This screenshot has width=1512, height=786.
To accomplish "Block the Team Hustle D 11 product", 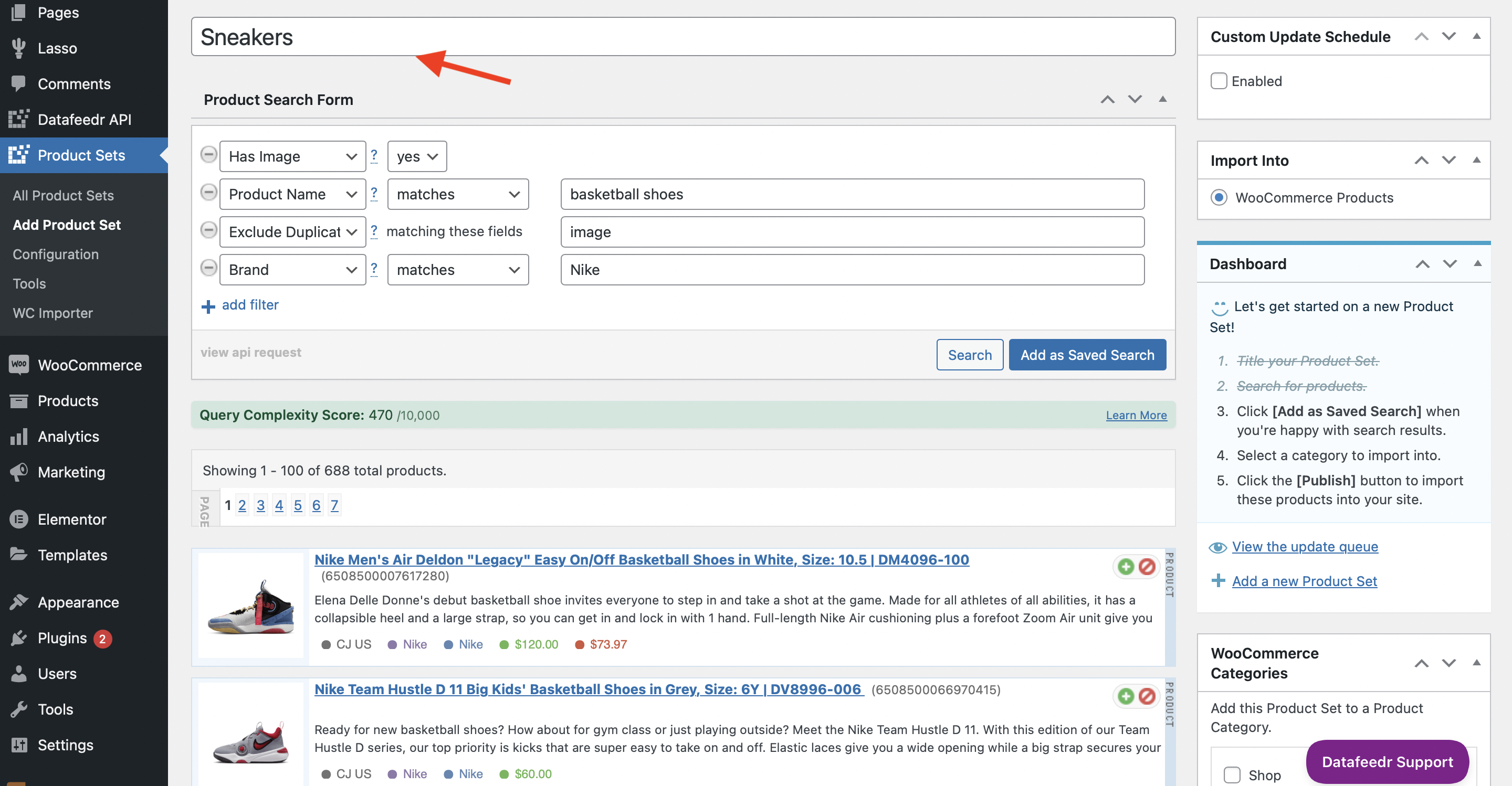I will coord(1146,696).
